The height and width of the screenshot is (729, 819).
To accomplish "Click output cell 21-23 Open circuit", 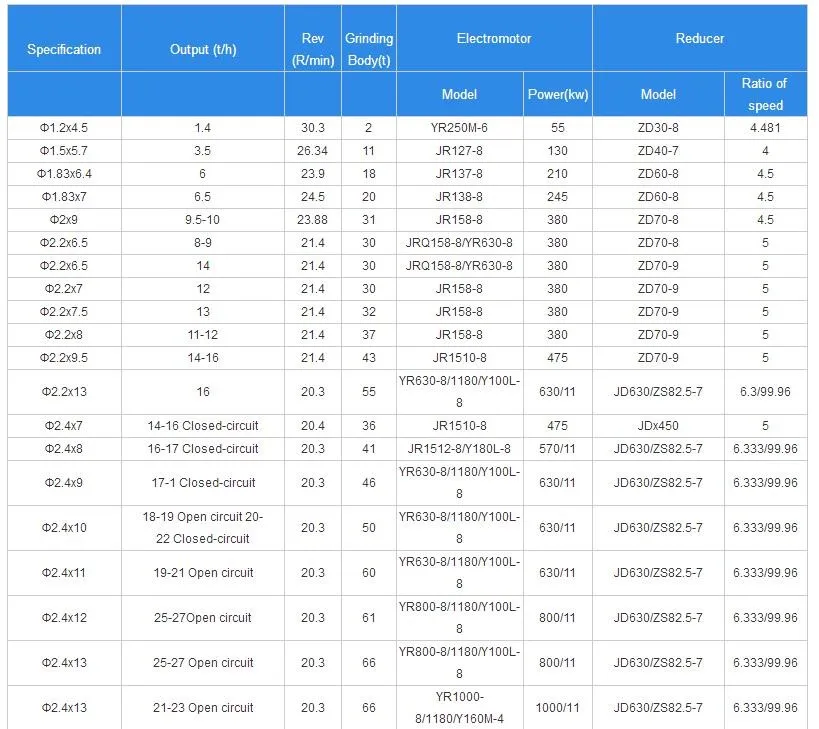I will (x=203, y=708).
